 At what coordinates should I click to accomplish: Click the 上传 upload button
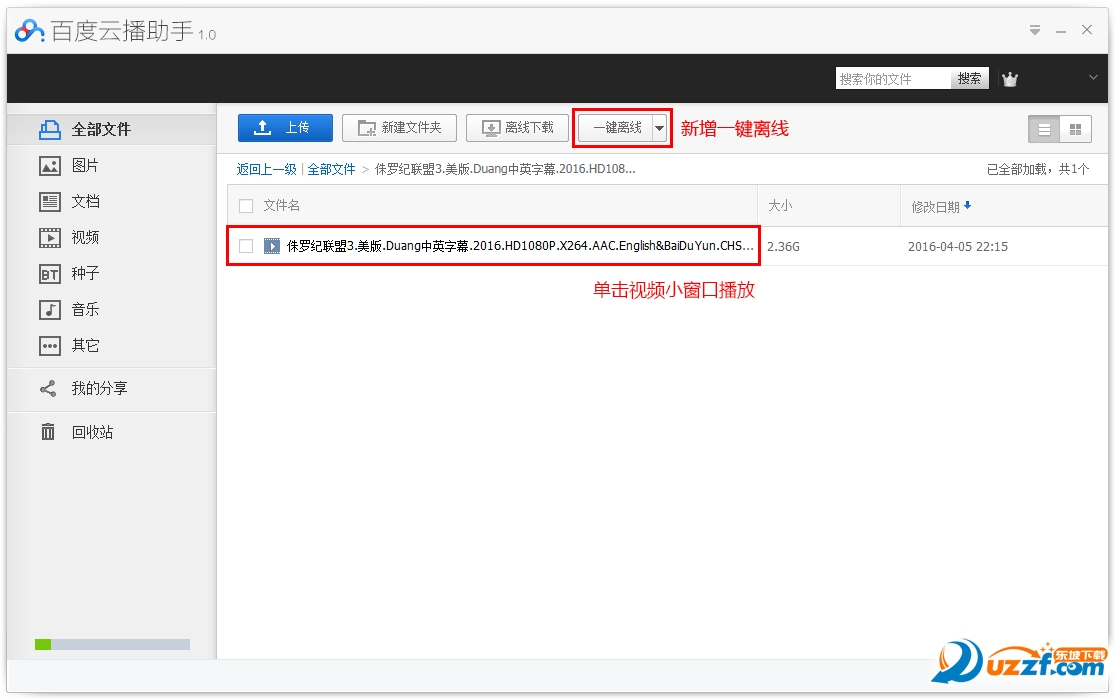pos(285,128)
